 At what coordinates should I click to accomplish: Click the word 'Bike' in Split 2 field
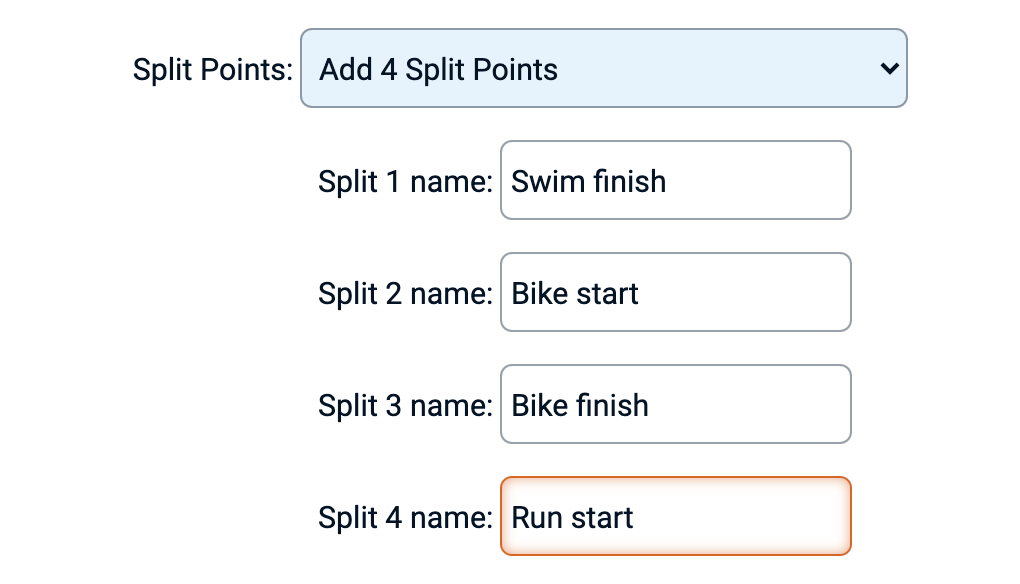click(537, 294)
